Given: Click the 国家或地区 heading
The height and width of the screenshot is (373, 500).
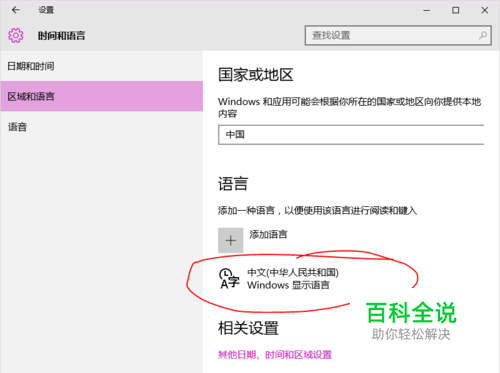Looking at the screenshot, I should point(256,75).
